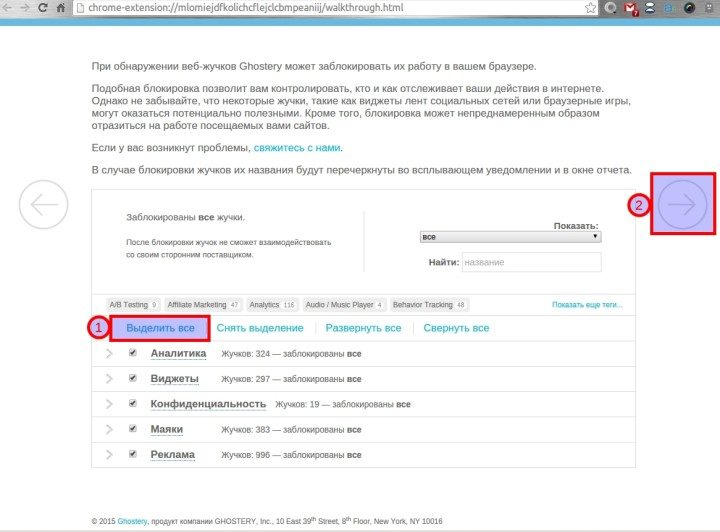The width and height of the screenshot is (720, 532).
Task: Click the browser back arrow
Action: pos(8,8)
